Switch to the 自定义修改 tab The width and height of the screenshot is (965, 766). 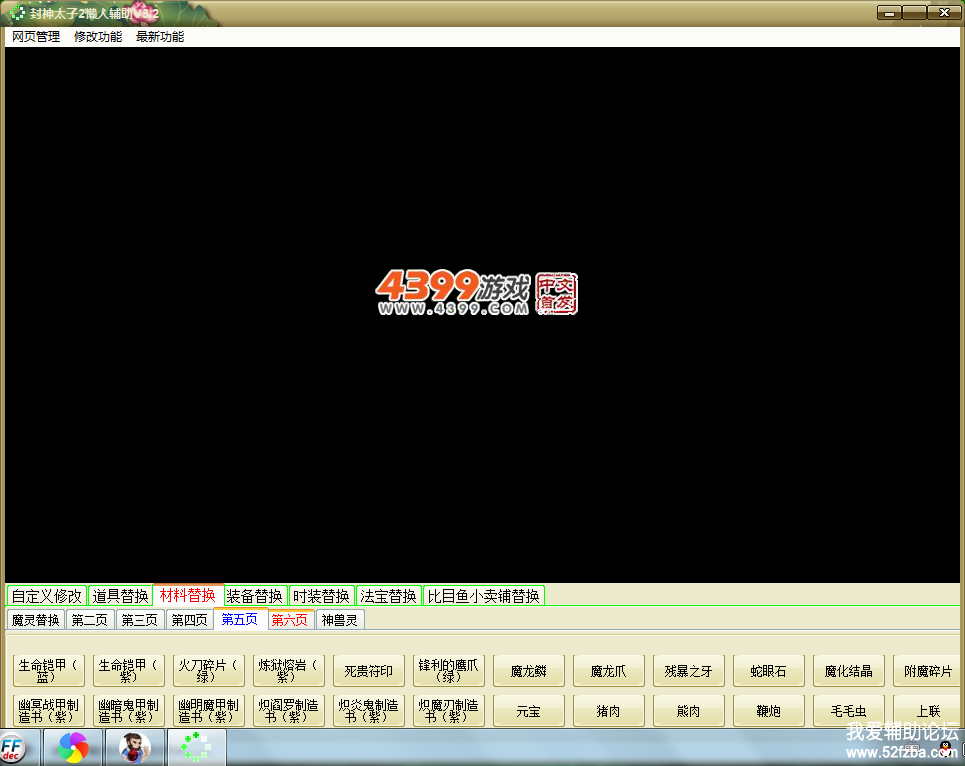pyautogui.click(x=47, y=596)
